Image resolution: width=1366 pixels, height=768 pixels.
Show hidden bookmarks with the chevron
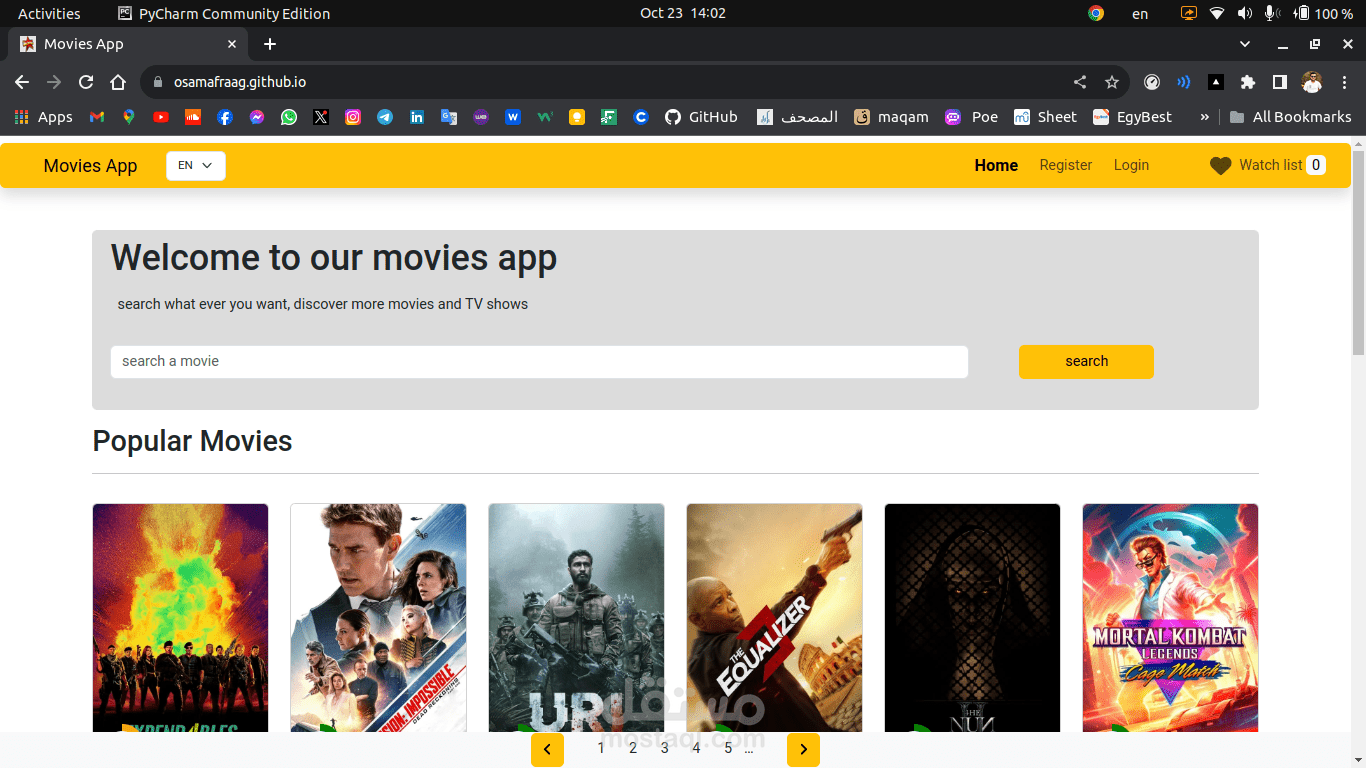1204,117
